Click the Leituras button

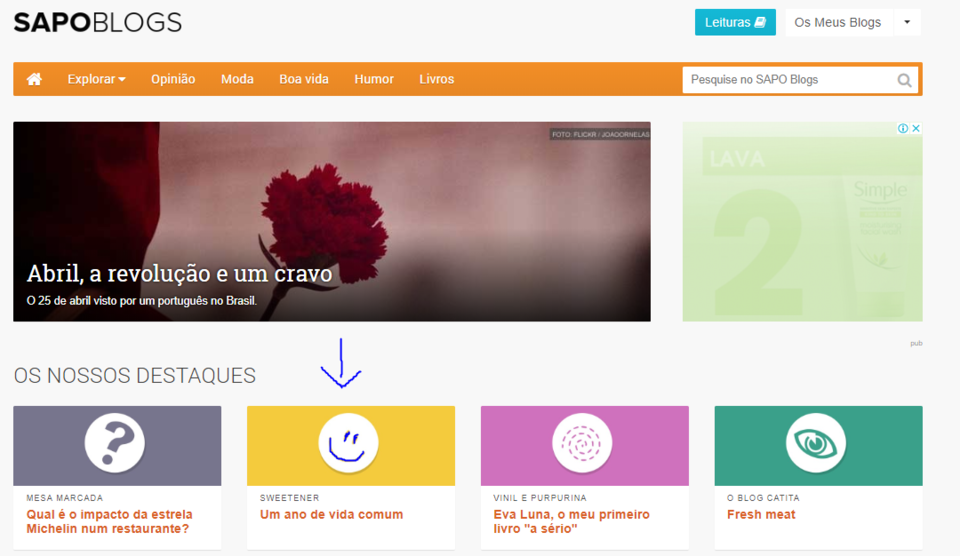click(x=735, y=22)
